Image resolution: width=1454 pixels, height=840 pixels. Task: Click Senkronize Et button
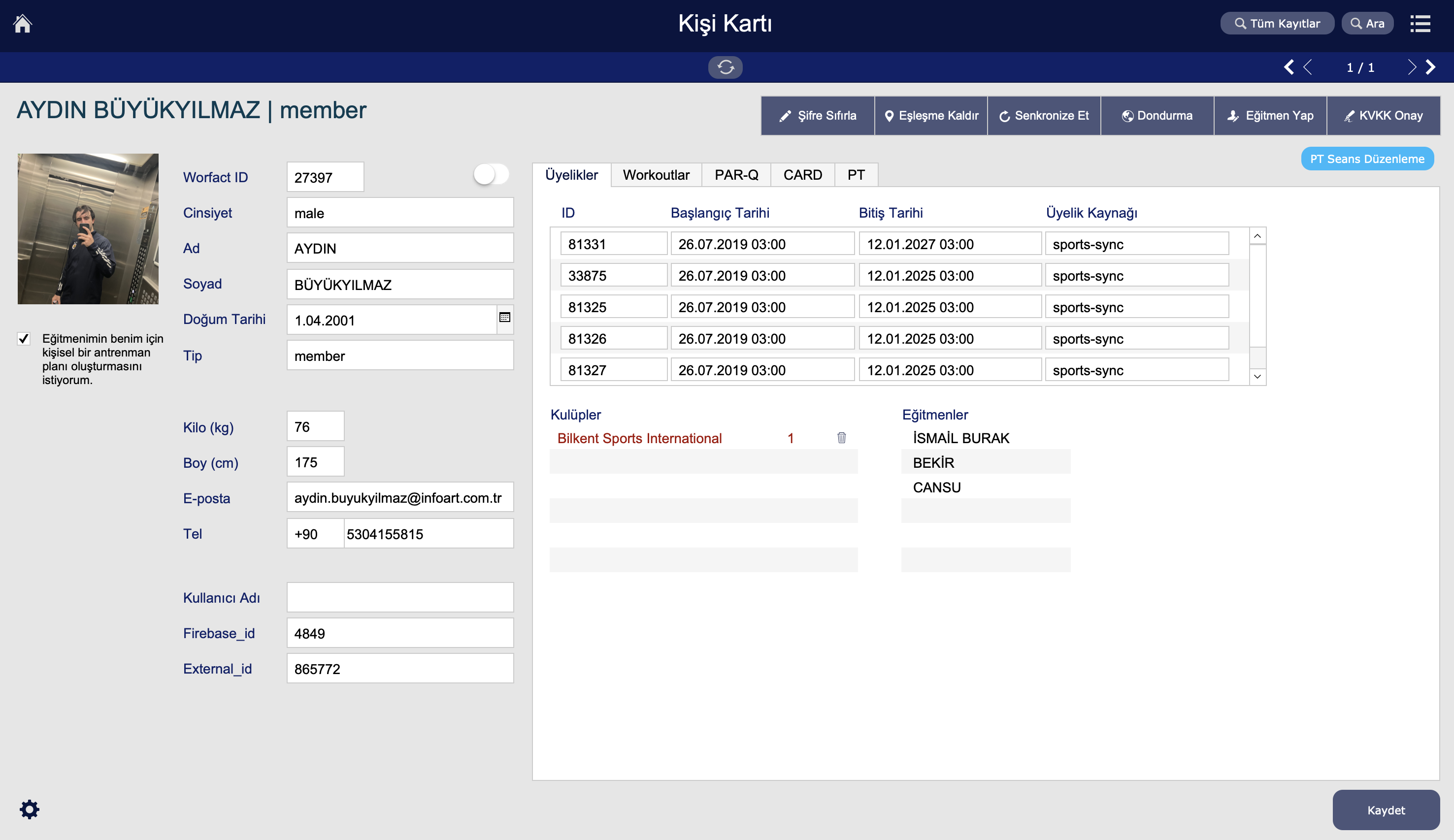1044,115
